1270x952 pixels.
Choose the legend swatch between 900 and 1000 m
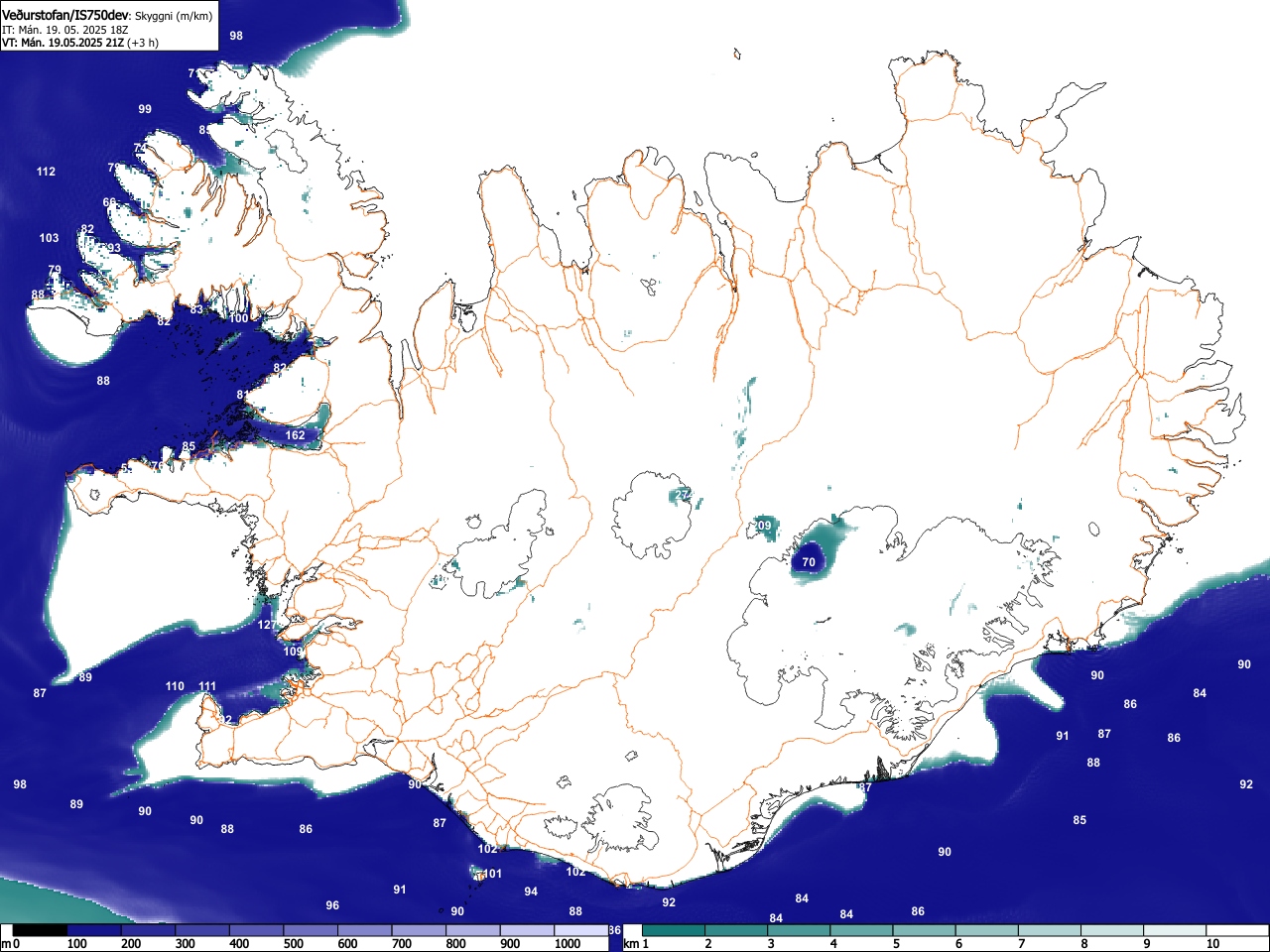tap(527, 930)
